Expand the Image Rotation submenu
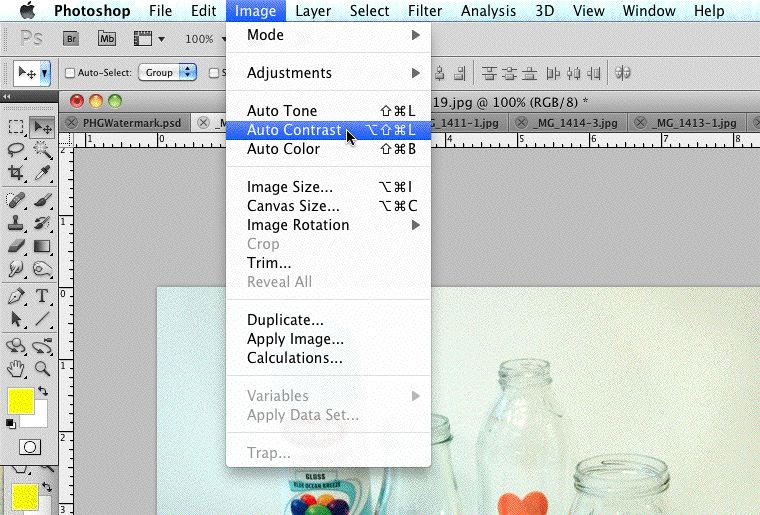This screenshot has height=515, width=760. [328, 225]
